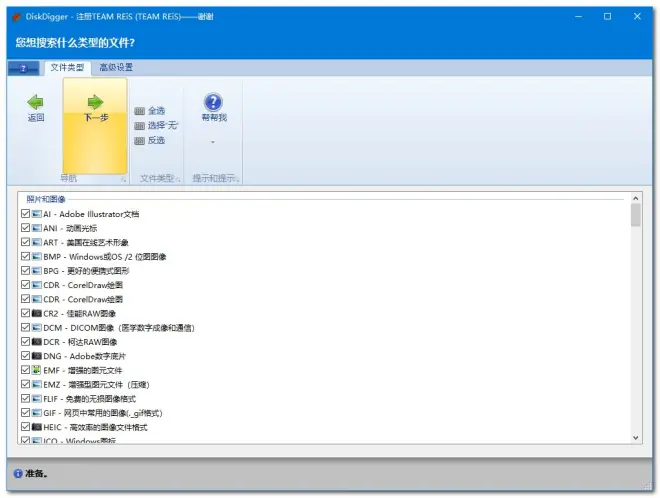The width and height of the screenshot is (660, 498).
Task: Click the info icon beside 准备 status
Action: coord(18,474)
